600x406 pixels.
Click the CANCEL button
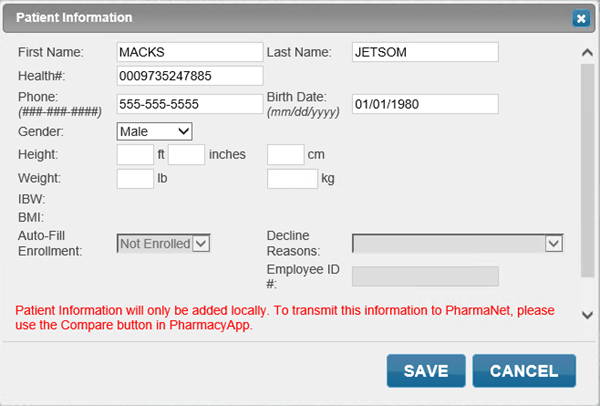[524, 370]
